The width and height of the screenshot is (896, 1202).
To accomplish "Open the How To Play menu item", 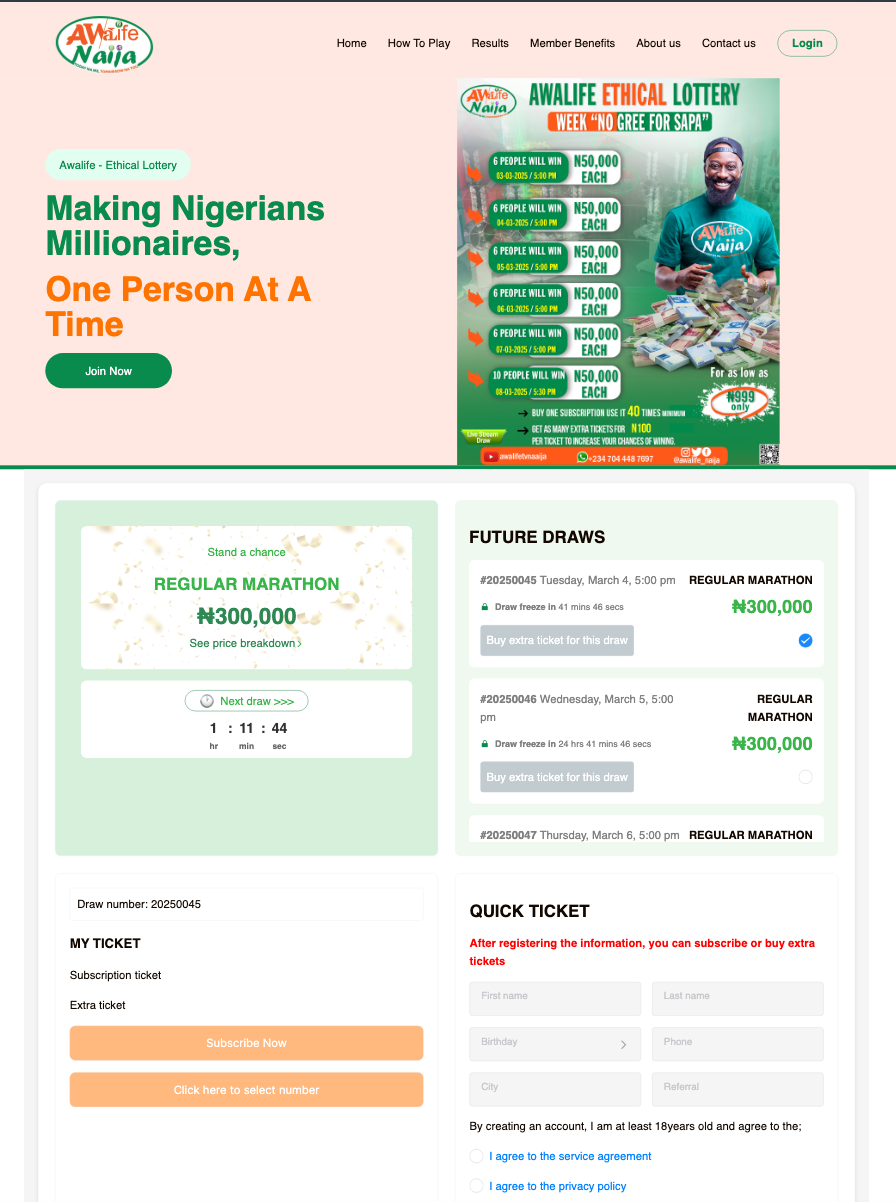I will pos(419,43).
